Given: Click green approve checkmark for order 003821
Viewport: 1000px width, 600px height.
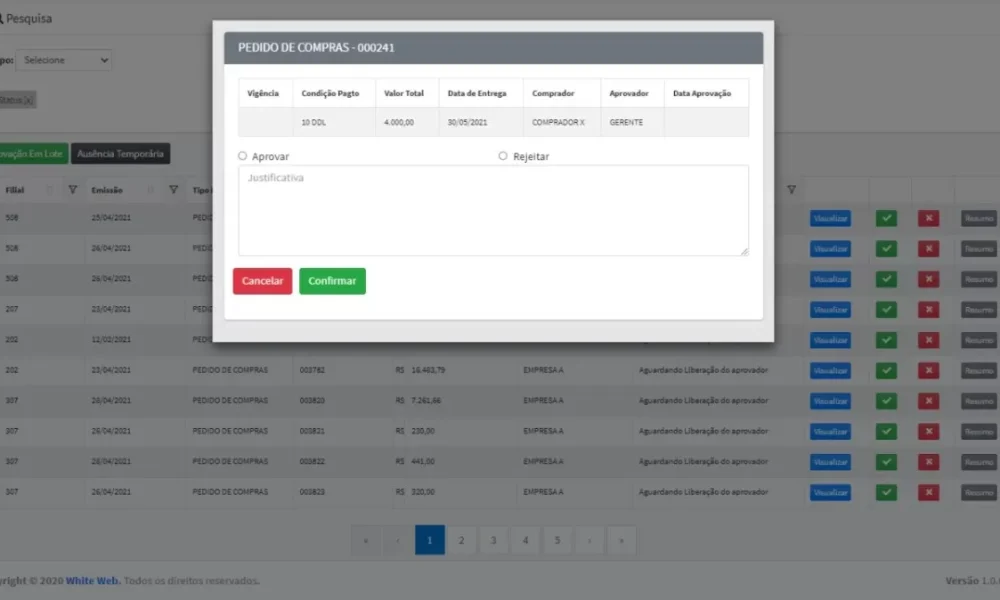Looking at the screenshot, I should pos(886,432).
